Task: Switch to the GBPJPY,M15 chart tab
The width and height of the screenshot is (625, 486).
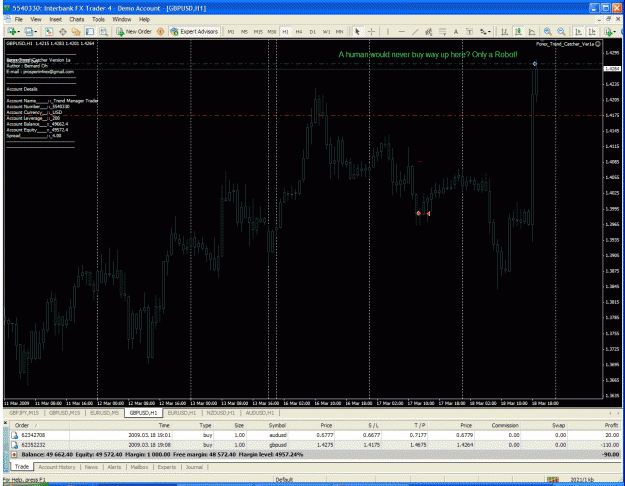Action: click(24, 413)
